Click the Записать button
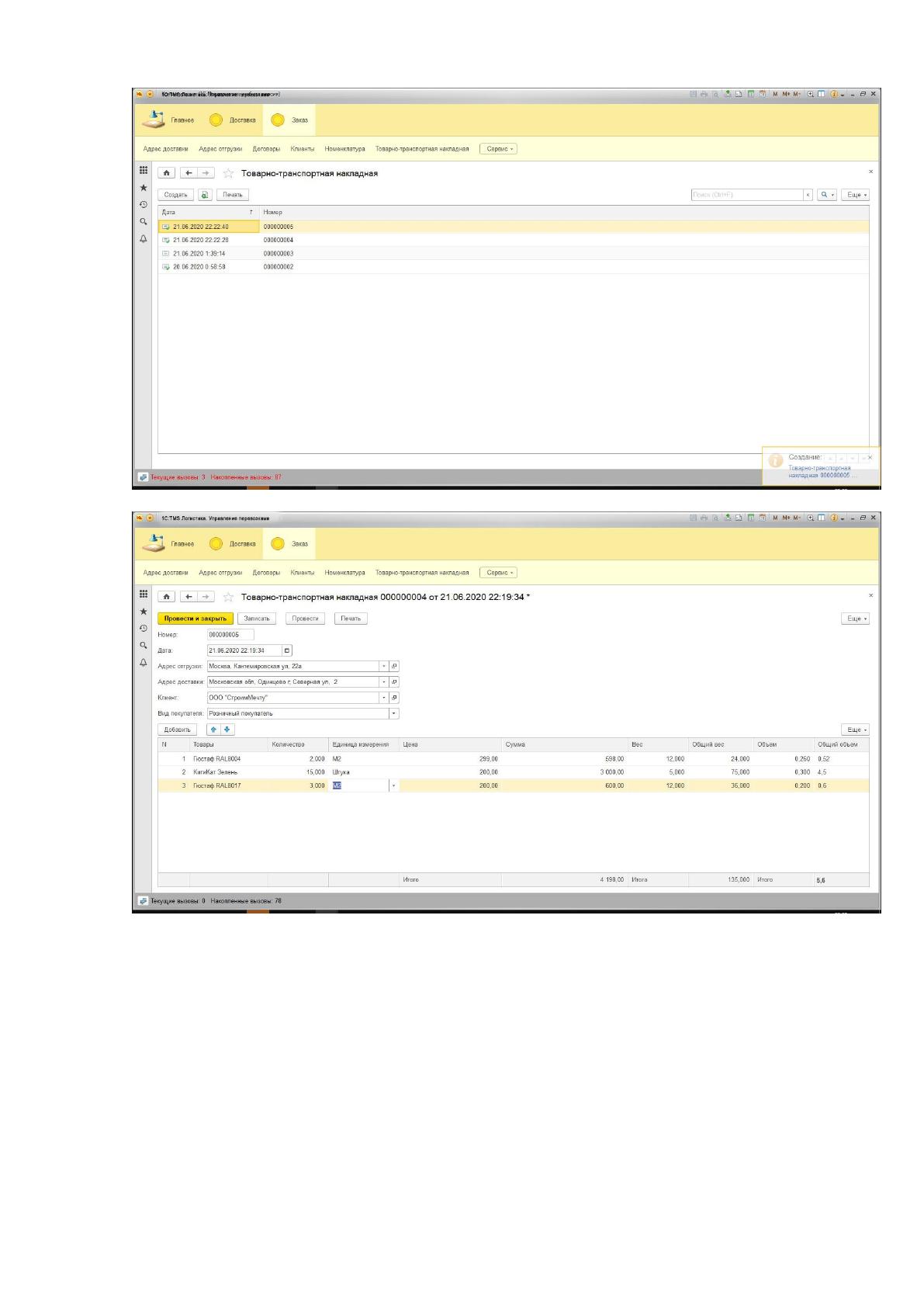 (x=257, y=619)
